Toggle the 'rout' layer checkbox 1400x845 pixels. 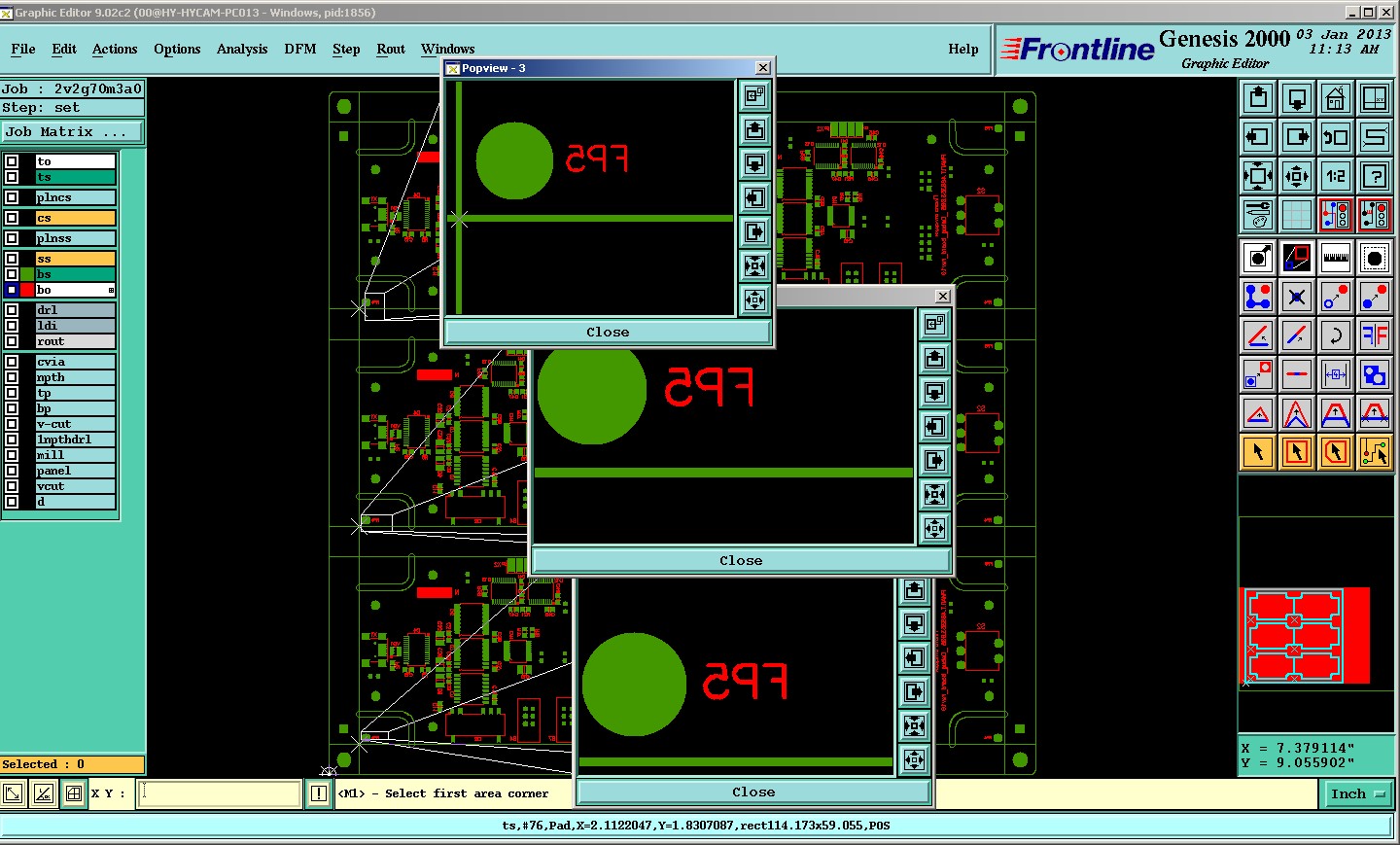(x=13, y=341)
